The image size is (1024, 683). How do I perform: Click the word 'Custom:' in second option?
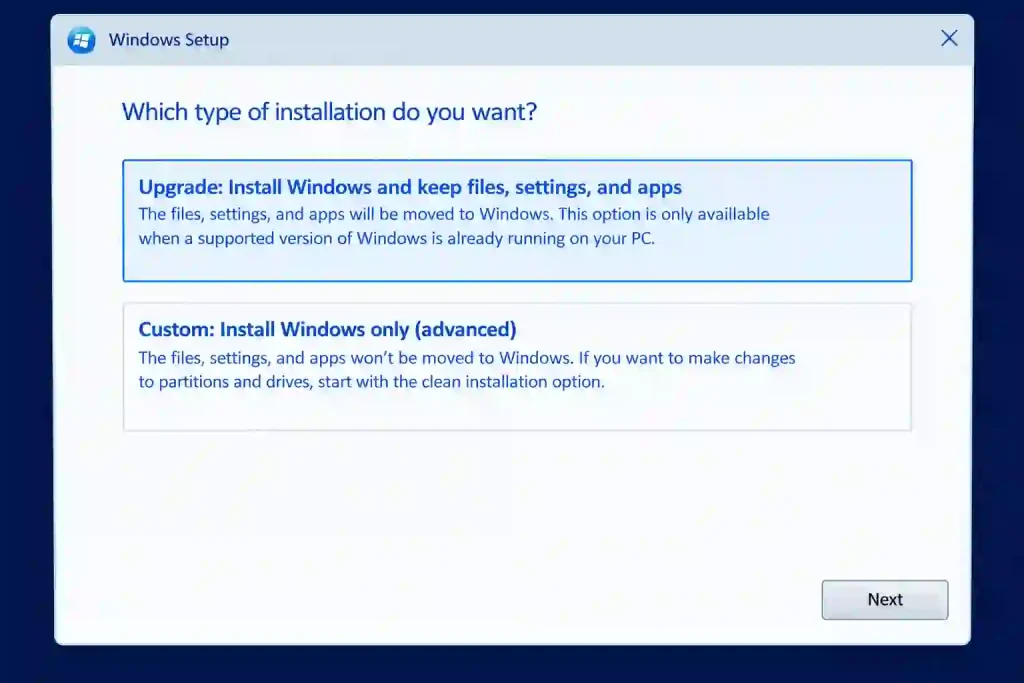(x=176, y=329)
